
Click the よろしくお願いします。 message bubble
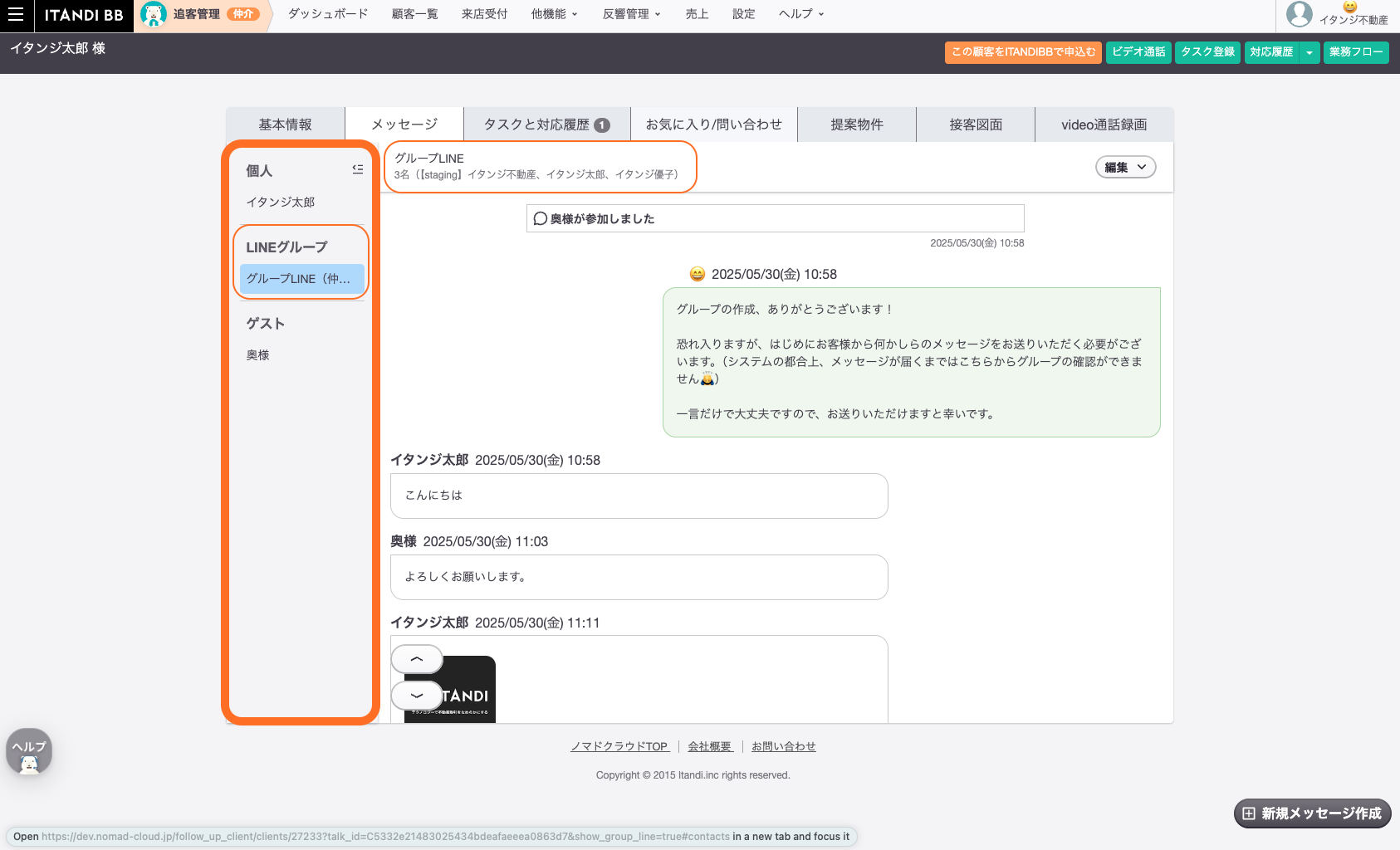pyautogui.click(x=639, y=577)
